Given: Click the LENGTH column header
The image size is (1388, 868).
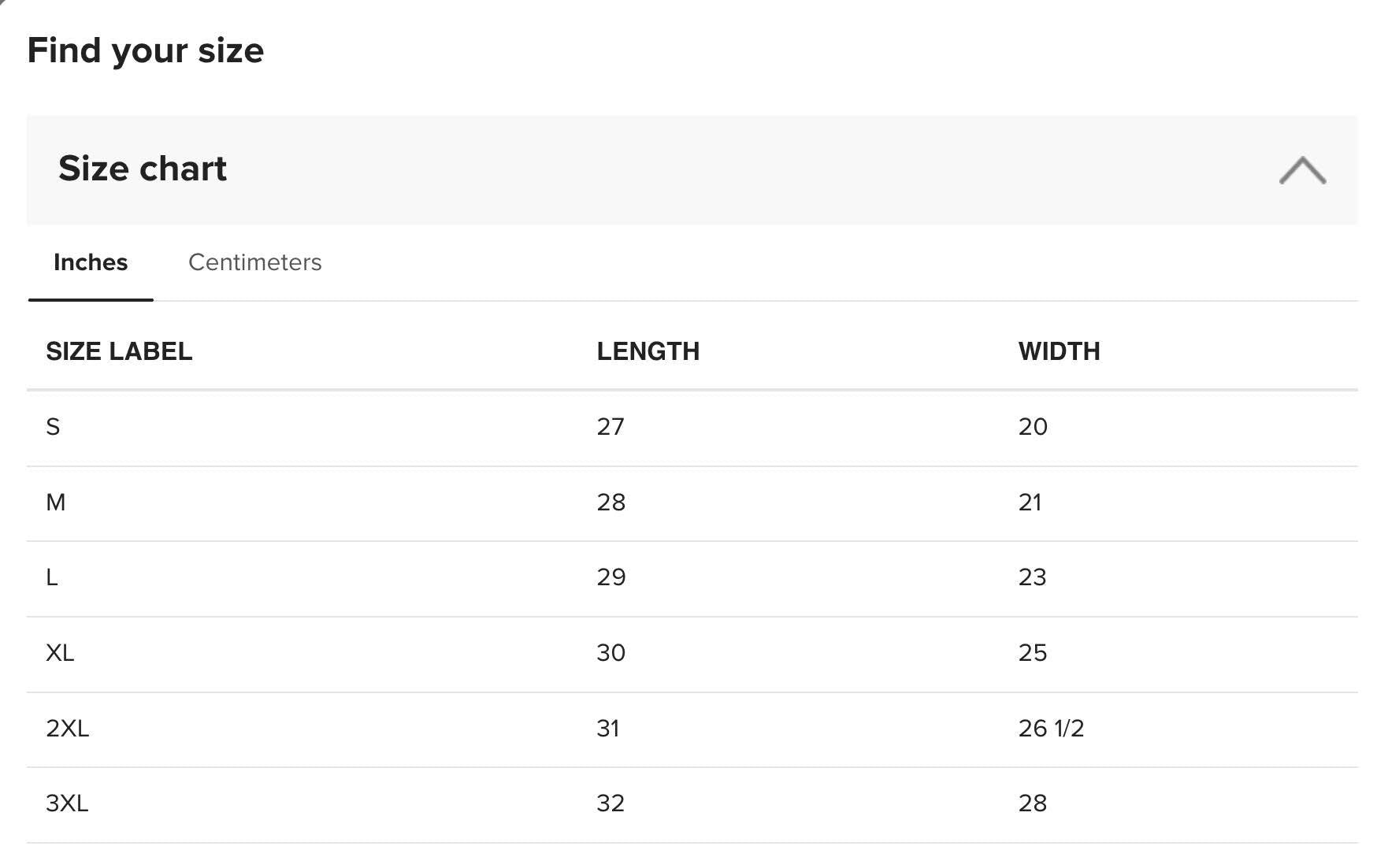Looking at the screenshot, I should [648, 351].
